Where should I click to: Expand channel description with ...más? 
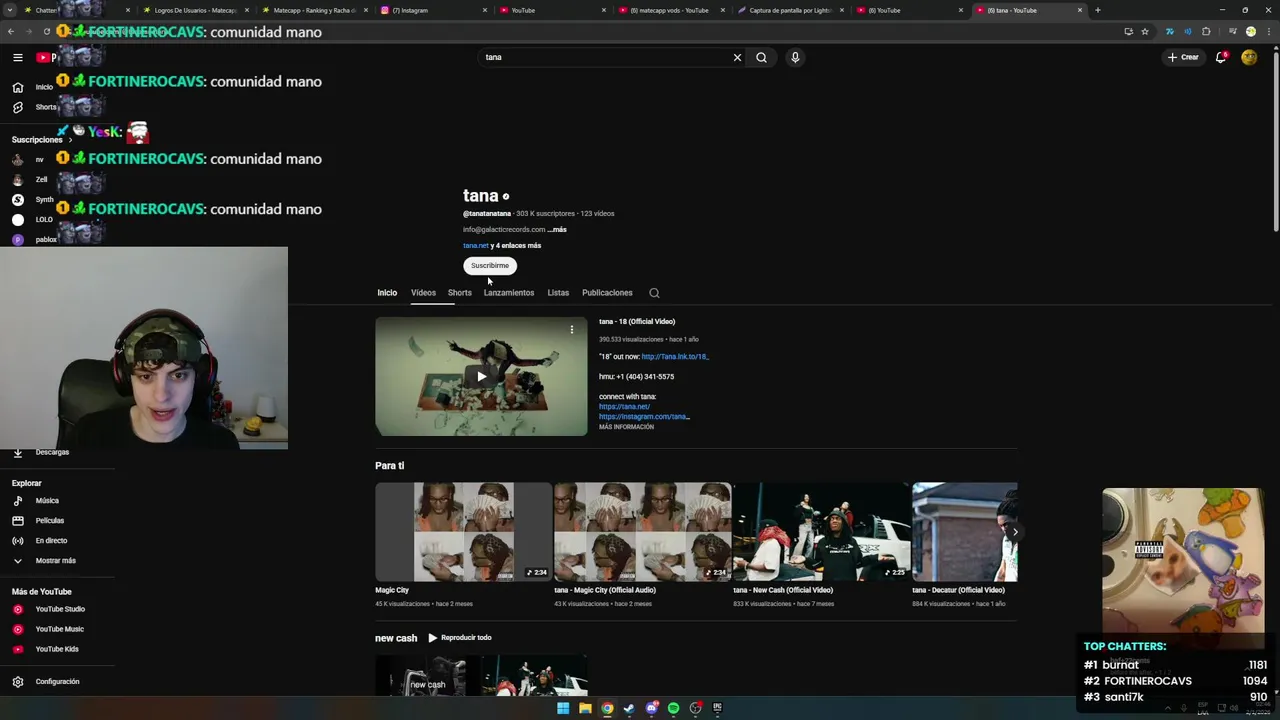pos(557,230)
